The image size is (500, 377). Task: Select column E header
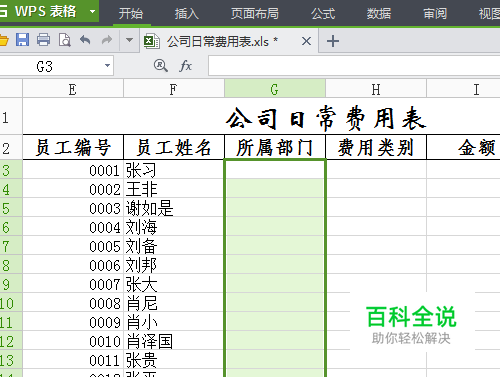pyautogui.click(x=73, y=89)
